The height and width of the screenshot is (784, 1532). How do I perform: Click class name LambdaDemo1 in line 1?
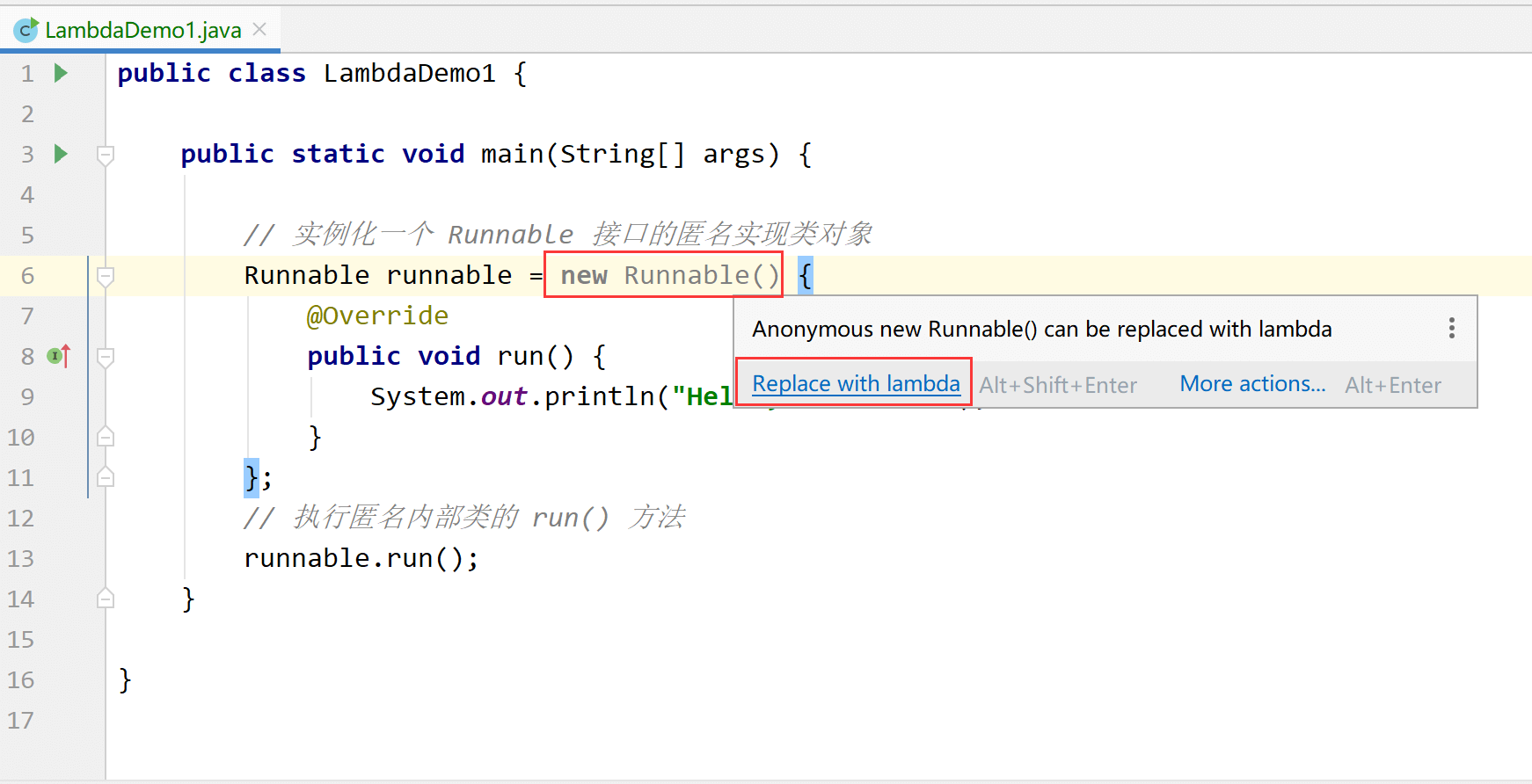410,73
